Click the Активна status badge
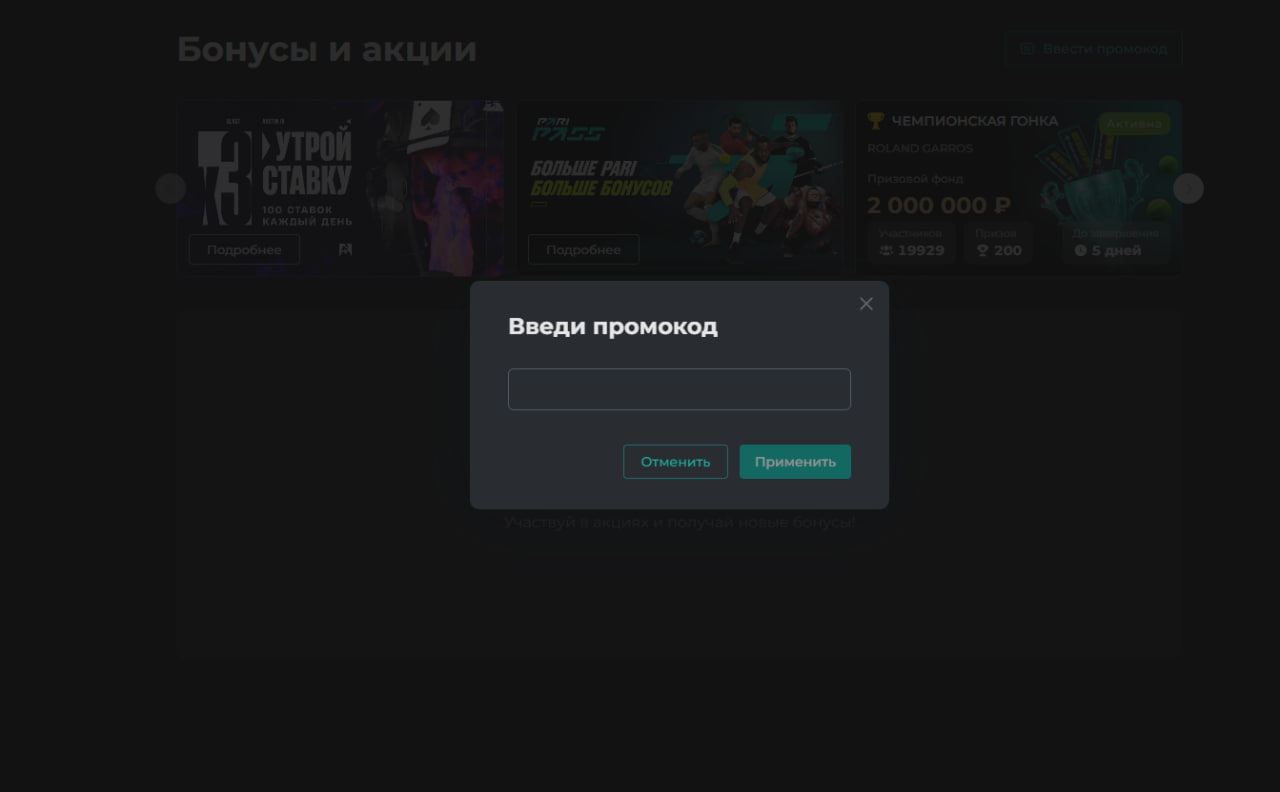Screen dimensions: 1280x792 (x=1136, y=122)
